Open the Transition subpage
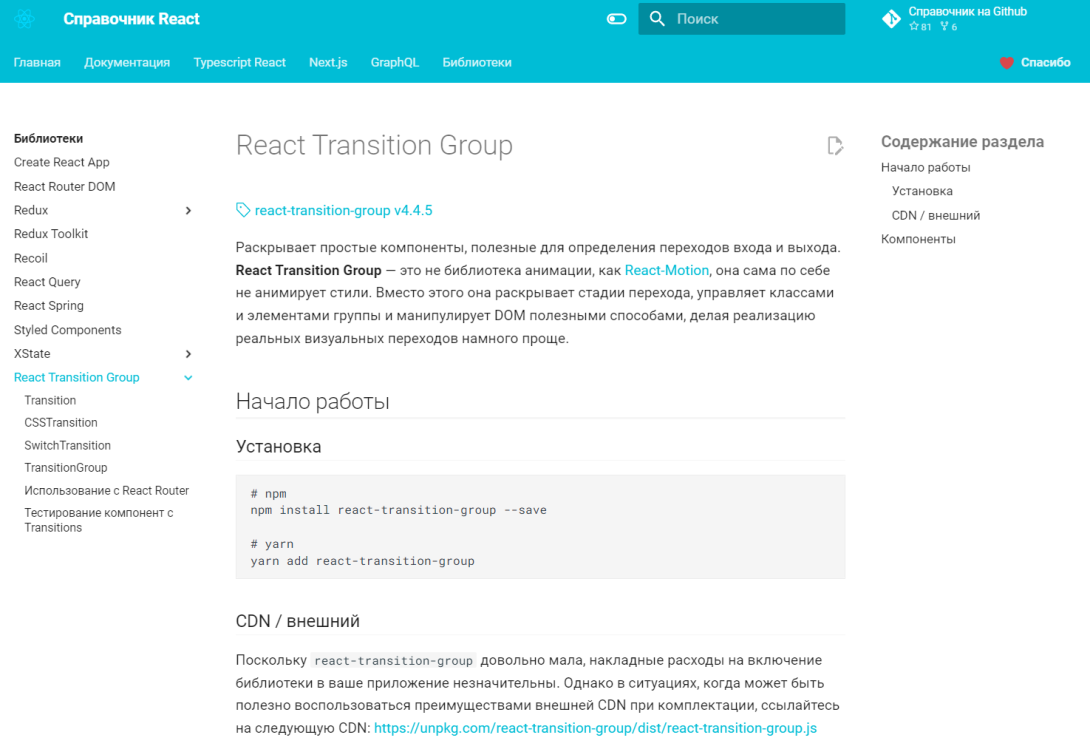Screen dimensions: 1090x752 [50, 400]
